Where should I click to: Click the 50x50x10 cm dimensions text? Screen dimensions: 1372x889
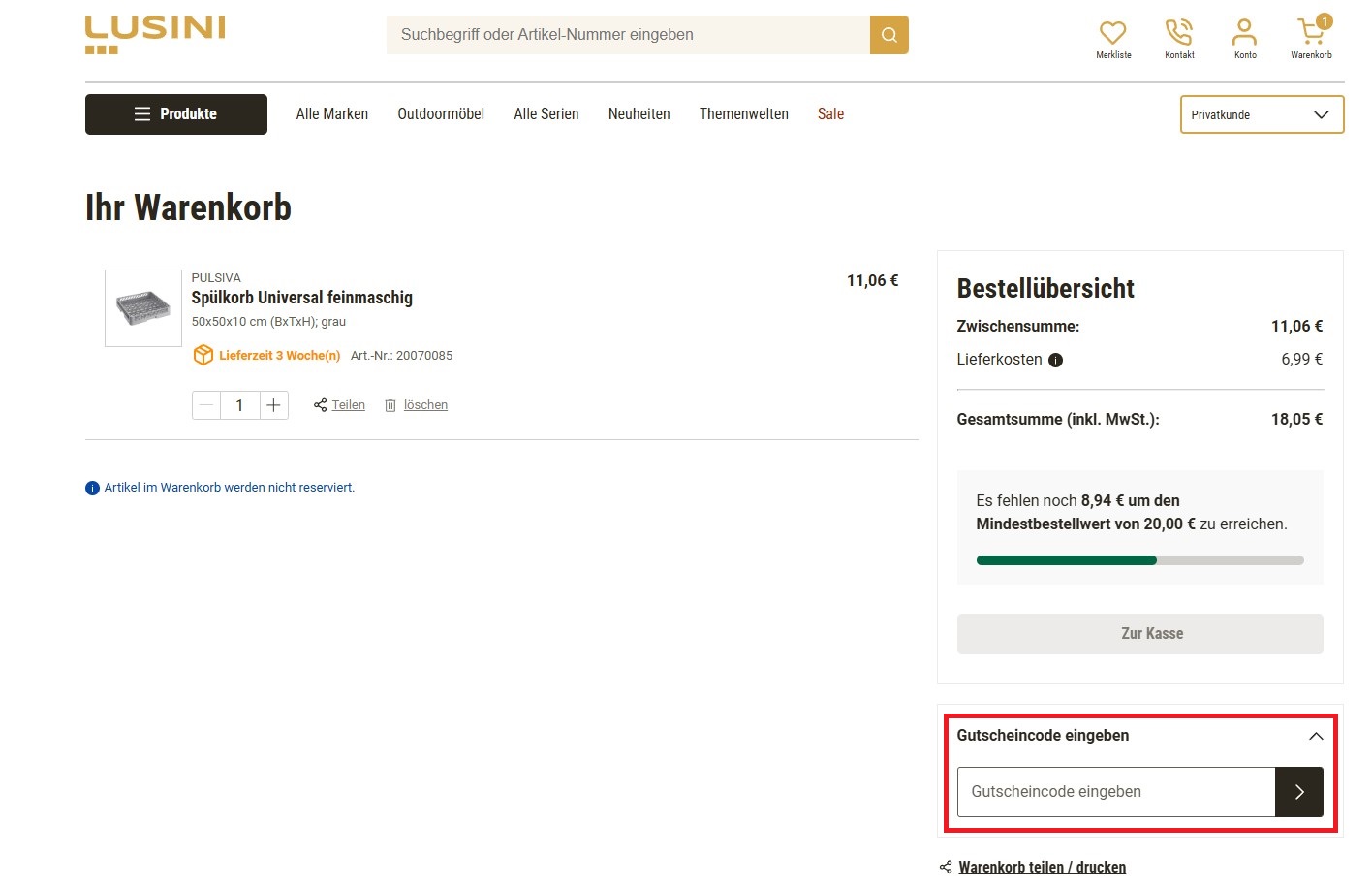(268, 322)
